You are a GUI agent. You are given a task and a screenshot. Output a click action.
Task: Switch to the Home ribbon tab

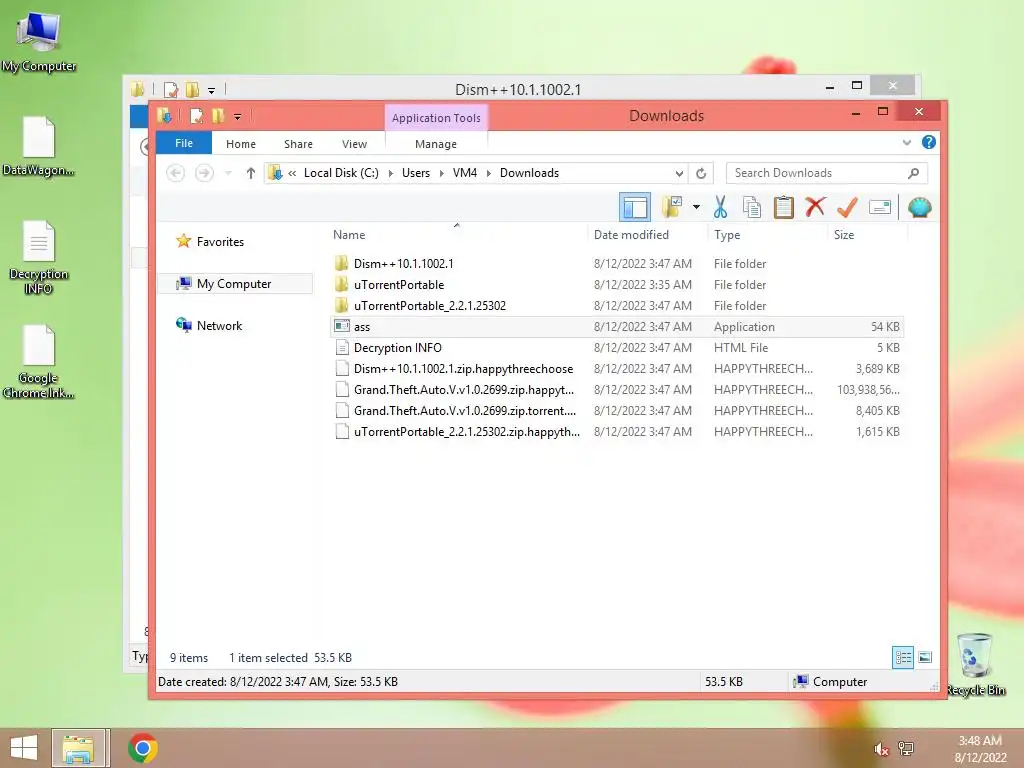coord(241,144)
